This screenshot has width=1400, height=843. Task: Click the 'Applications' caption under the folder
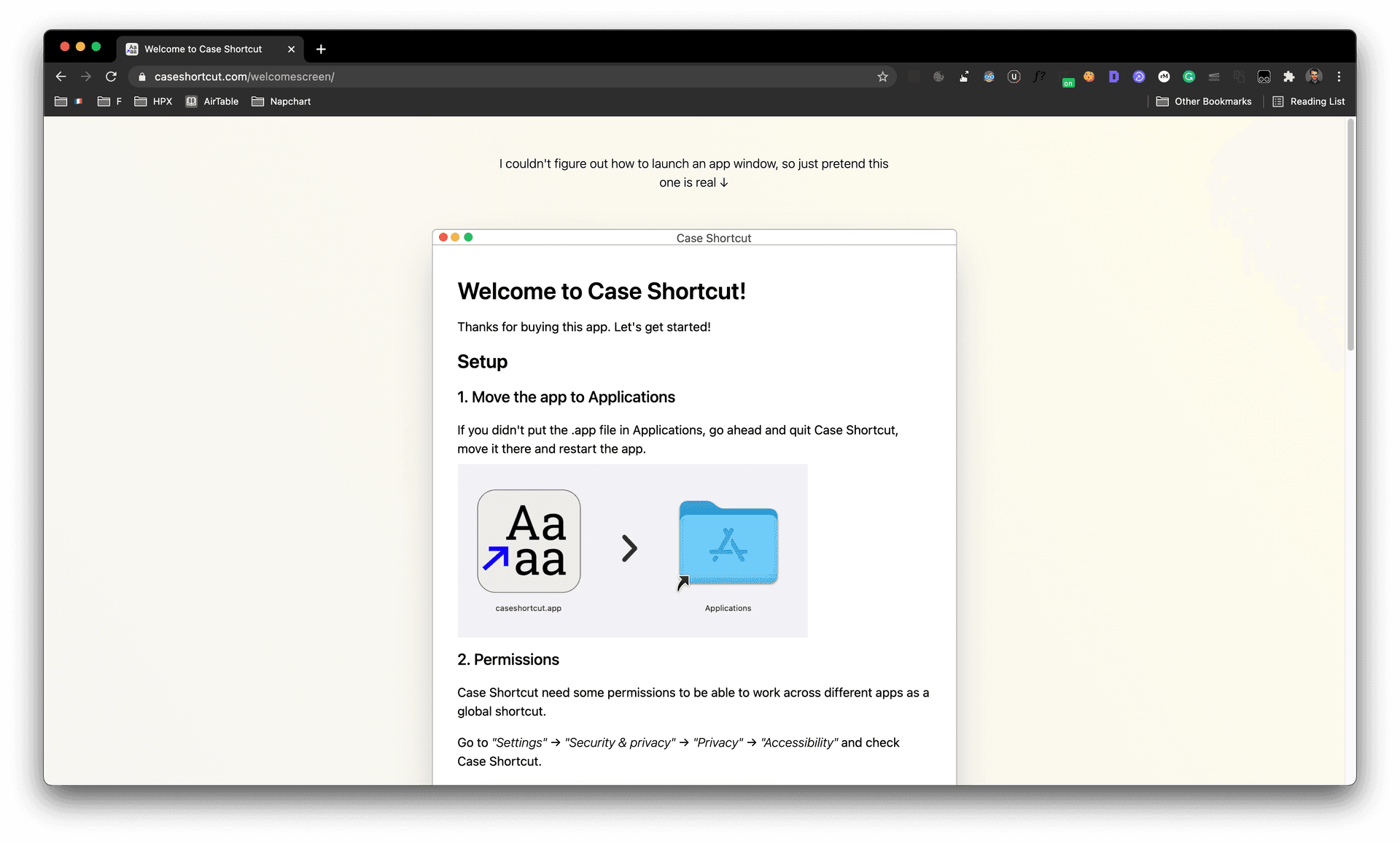728,608
